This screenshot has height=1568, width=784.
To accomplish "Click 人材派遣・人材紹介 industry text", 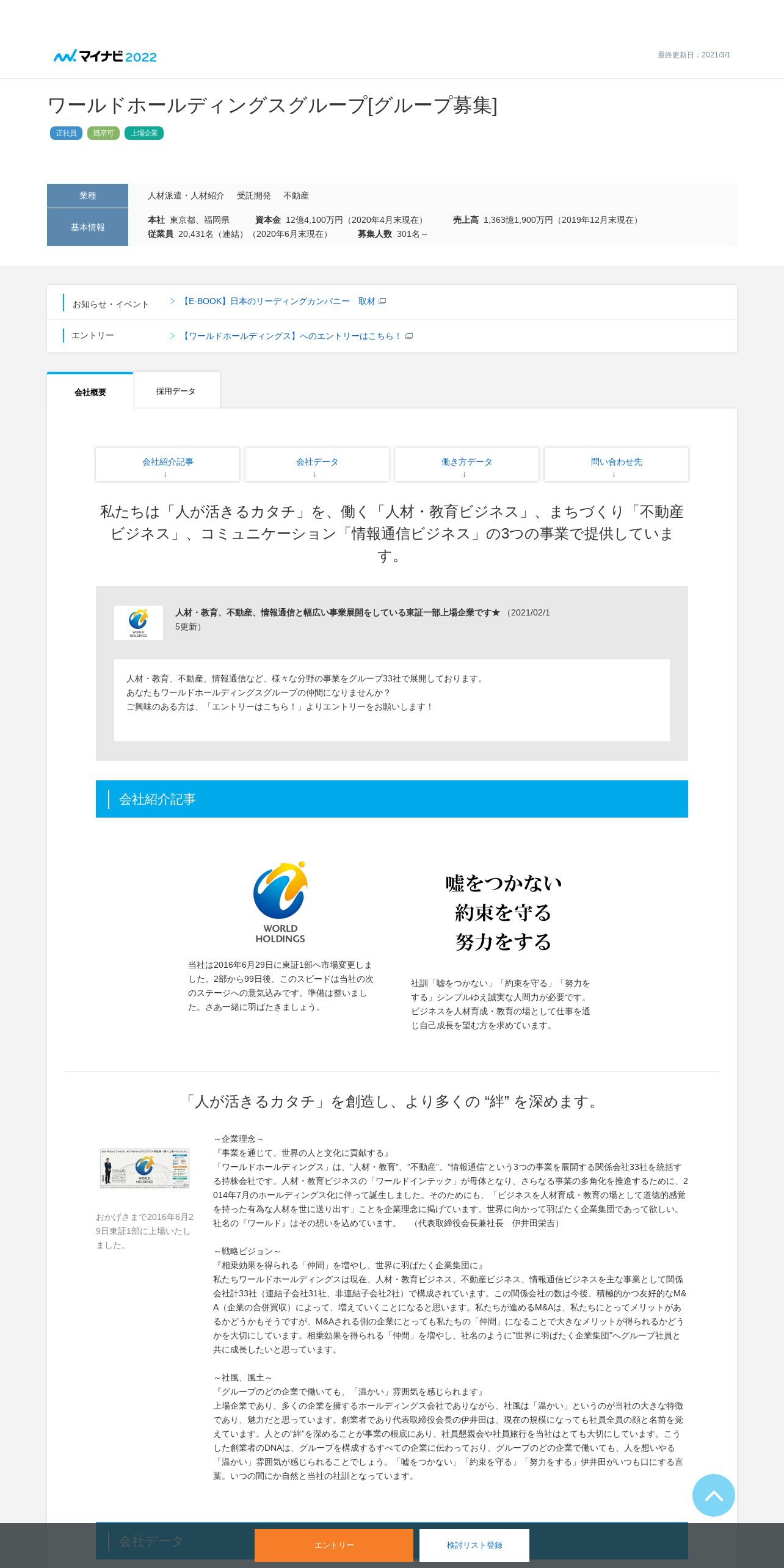I will click(x=186, y=196).
